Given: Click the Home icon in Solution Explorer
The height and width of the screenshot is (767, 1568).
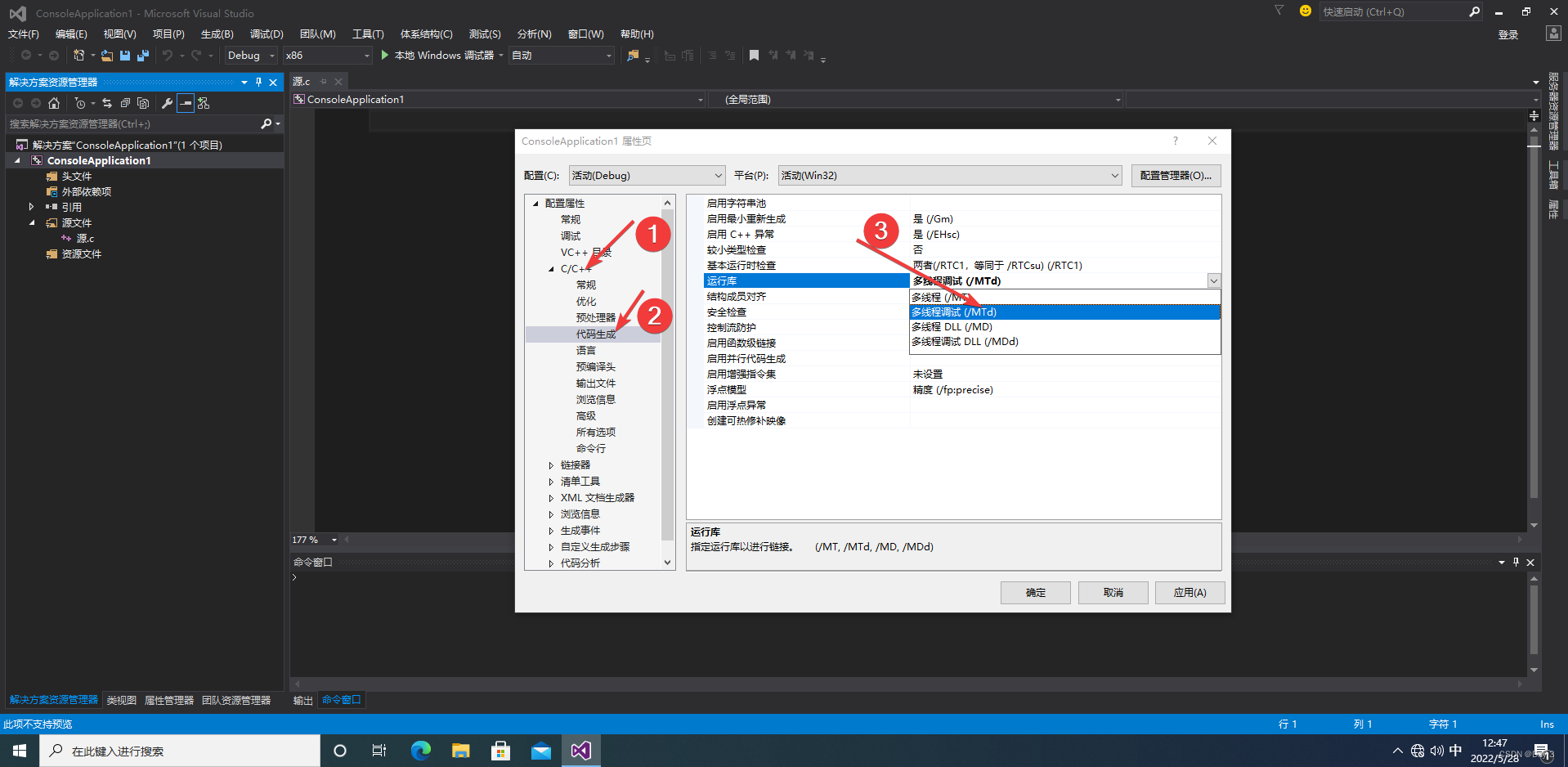Looking at the screenshot, I should 54,103.
